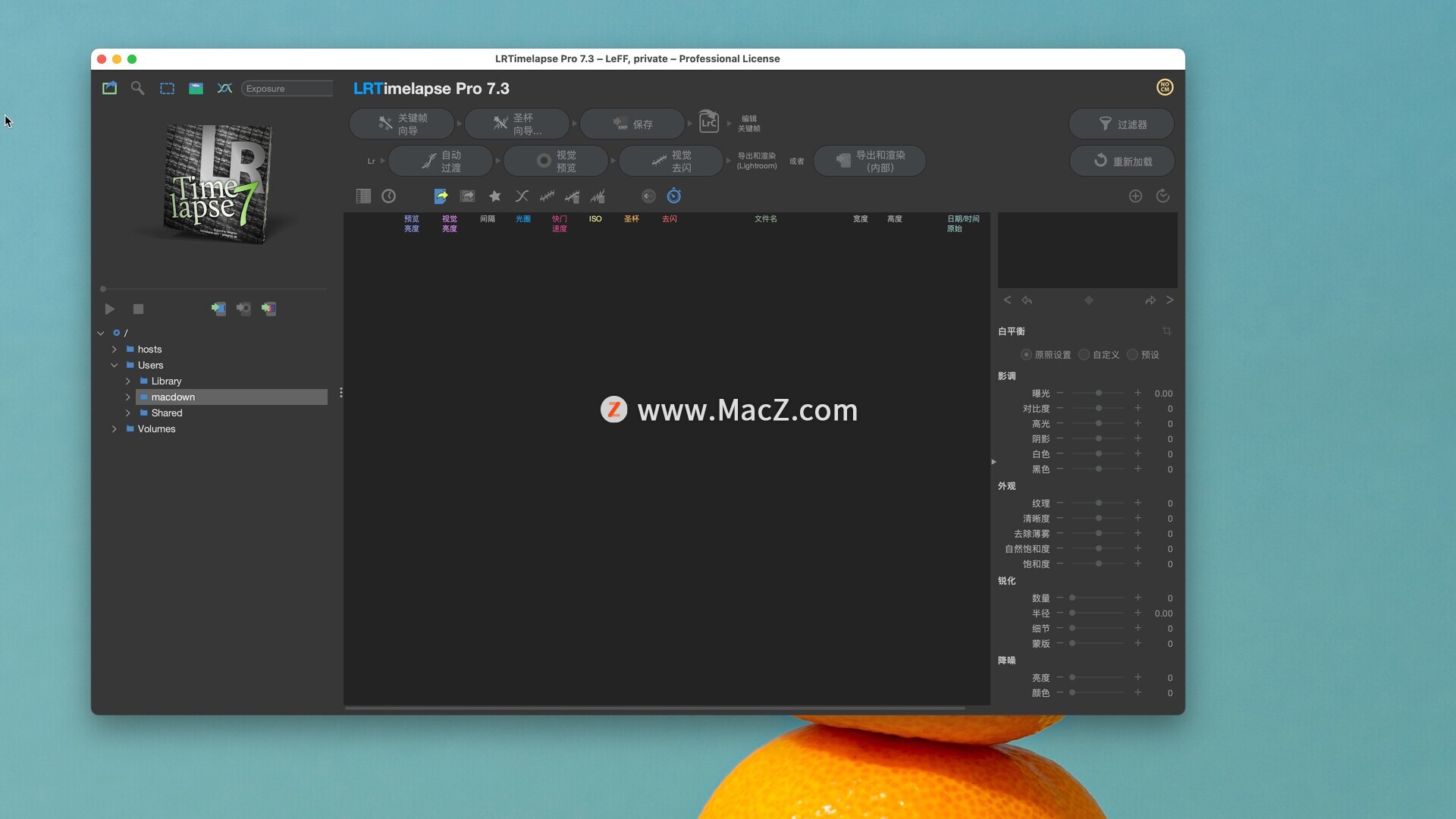Click the right panel collapse triangle

pos(993,461)
